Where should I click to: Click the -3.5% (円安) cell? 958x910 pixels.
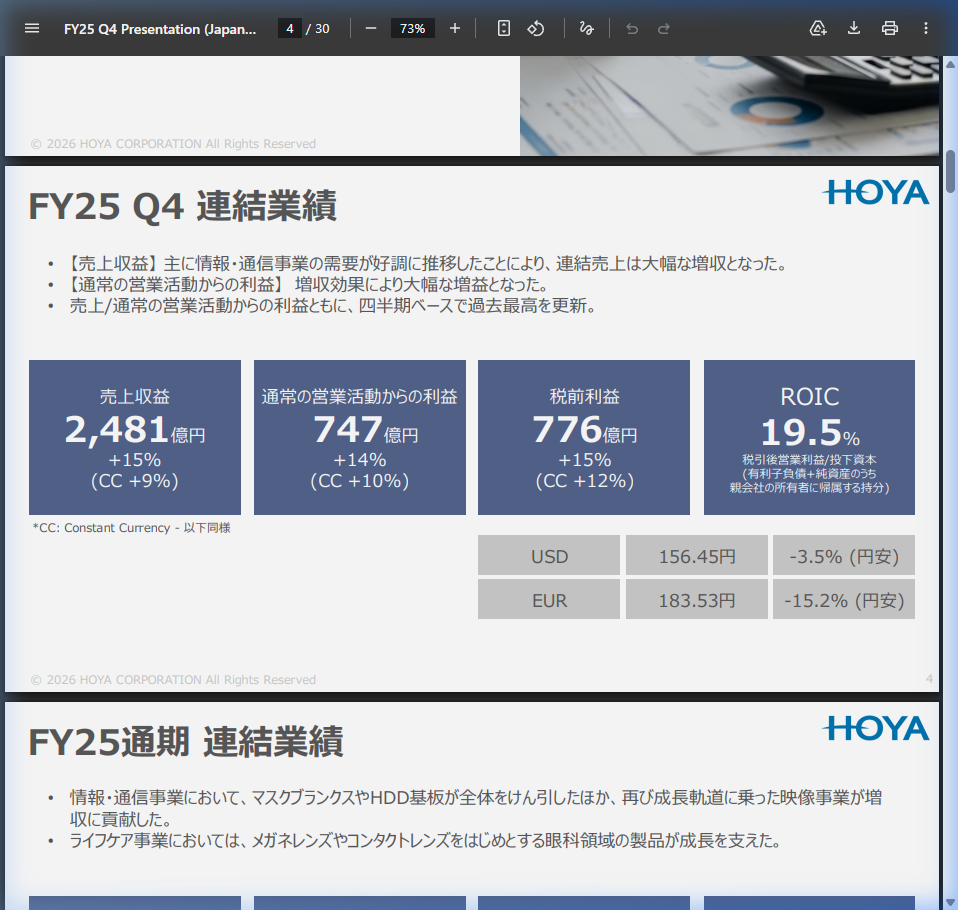[x=844, y=555]
